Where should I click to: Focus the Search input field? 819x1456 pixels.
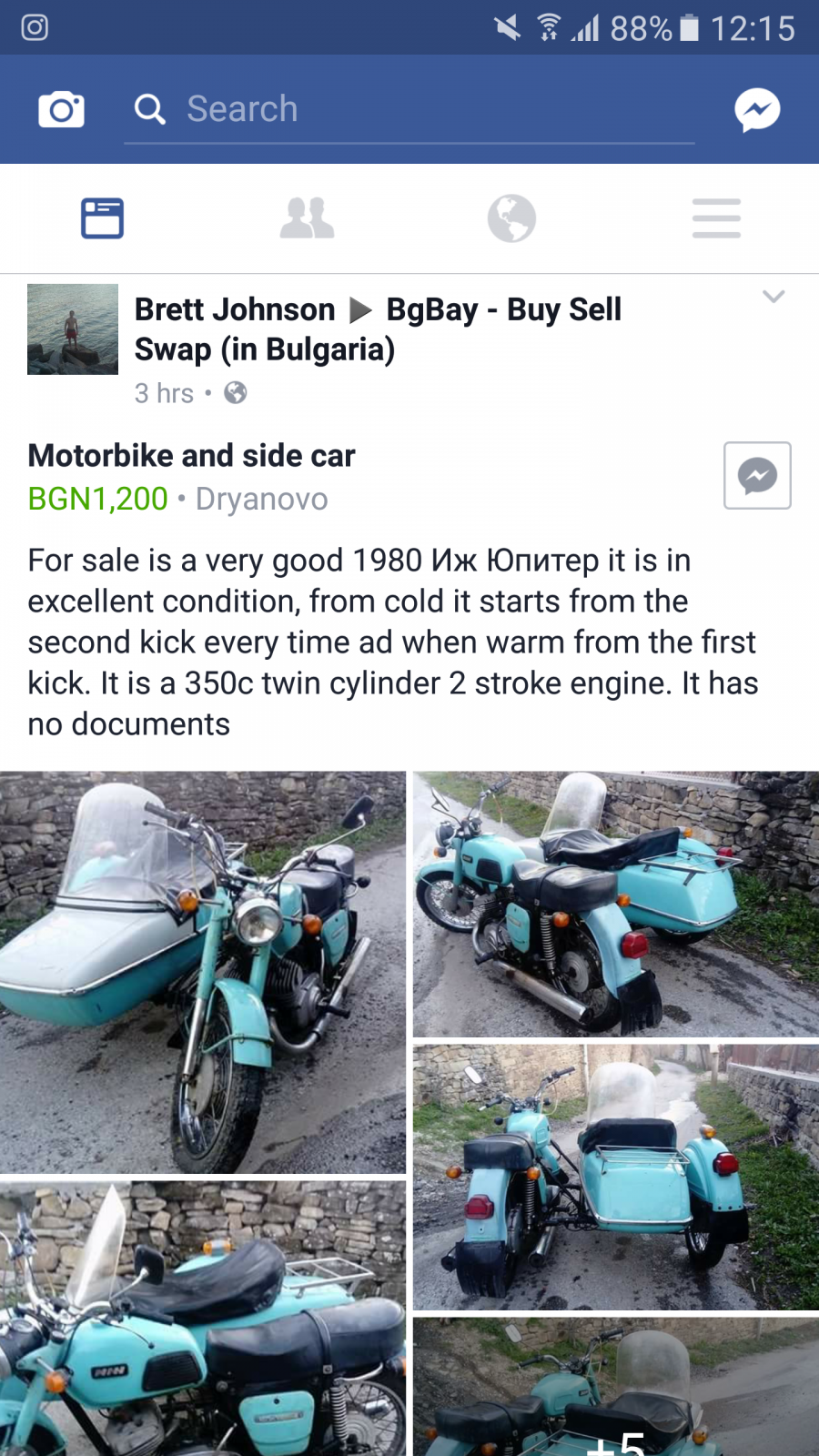tap(409, 109)
